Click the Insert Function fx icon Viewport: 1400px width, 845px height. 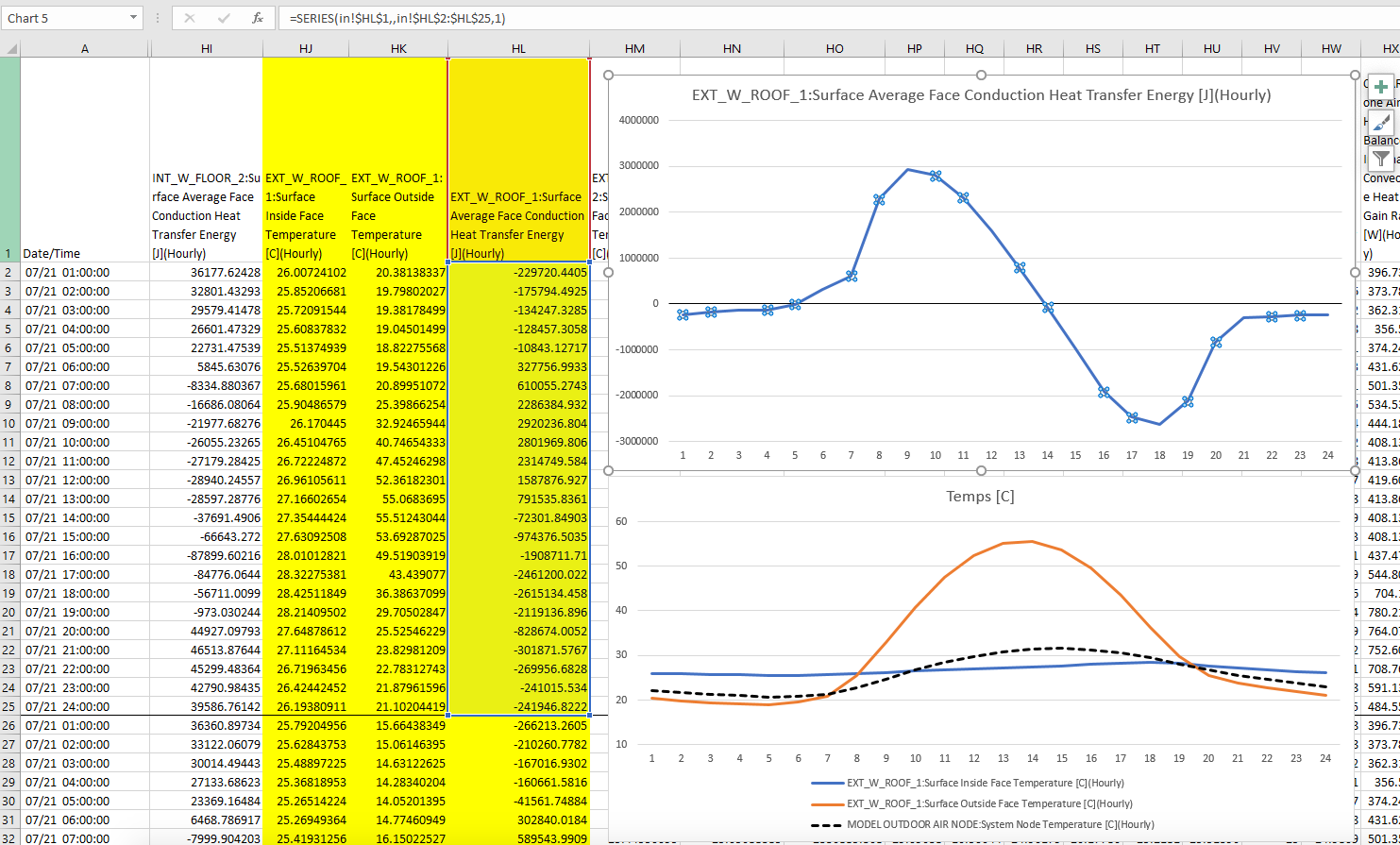[x=258, y=18]
